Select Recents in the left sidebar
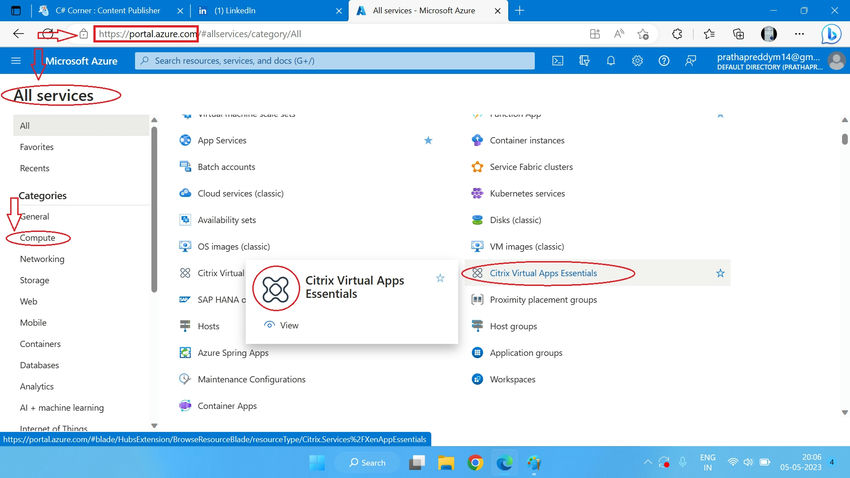Image resolution: width=850 pixels, height=478 pixels. [34, 168]
